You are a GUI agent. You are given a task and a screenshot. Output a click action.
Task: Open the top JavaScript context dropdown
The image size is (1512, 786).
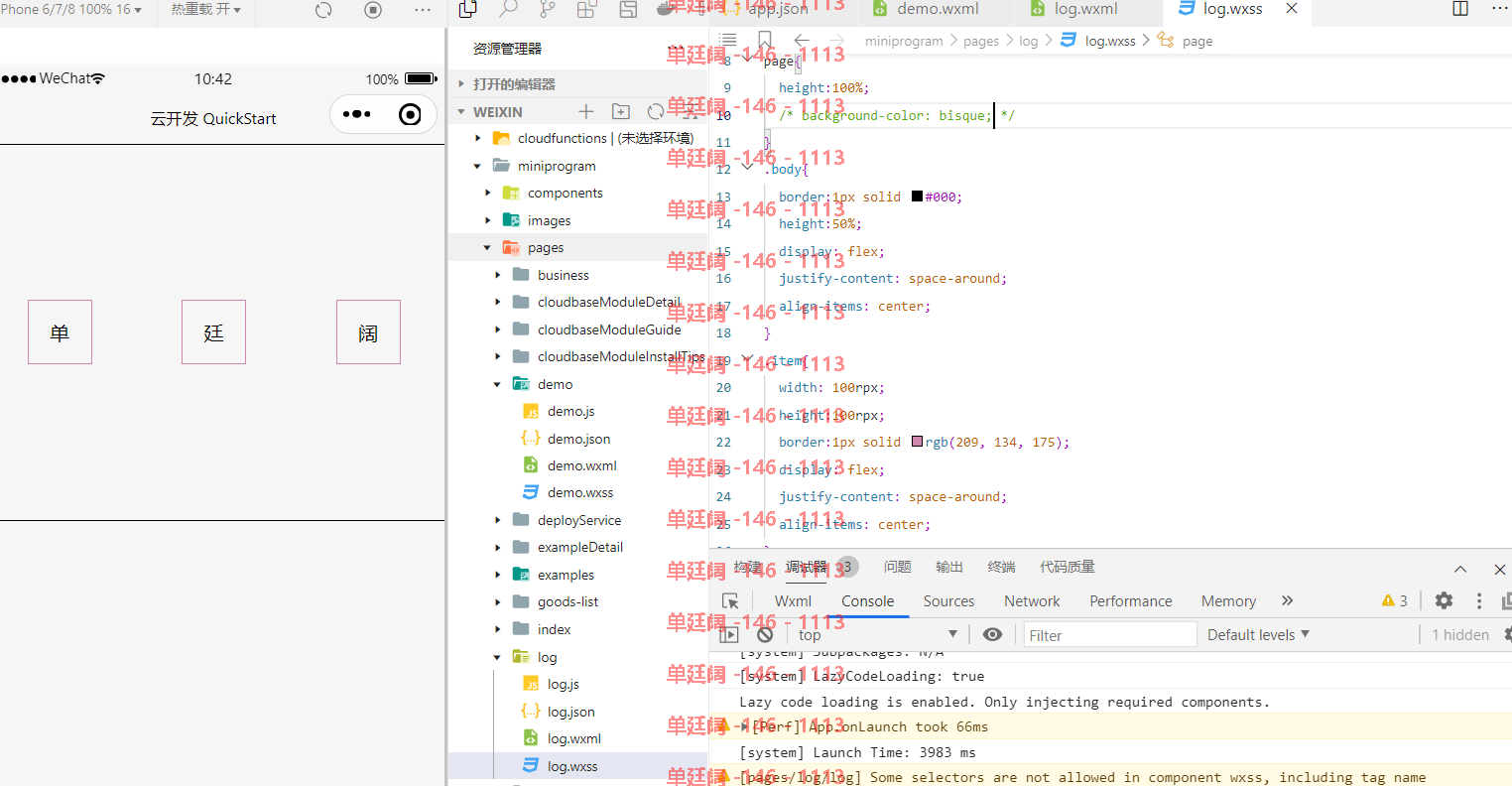click(x=877, y=635)
